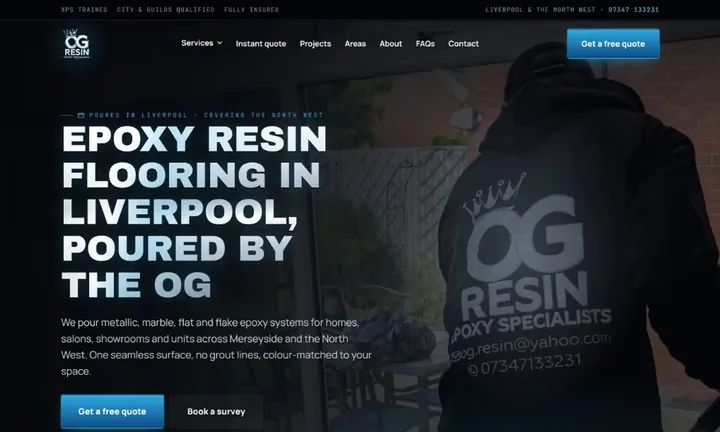Click the OG Resin crown logo
The height and width of the screenshot is (432, 720).
pyautogui.click(x=77, y=44)
